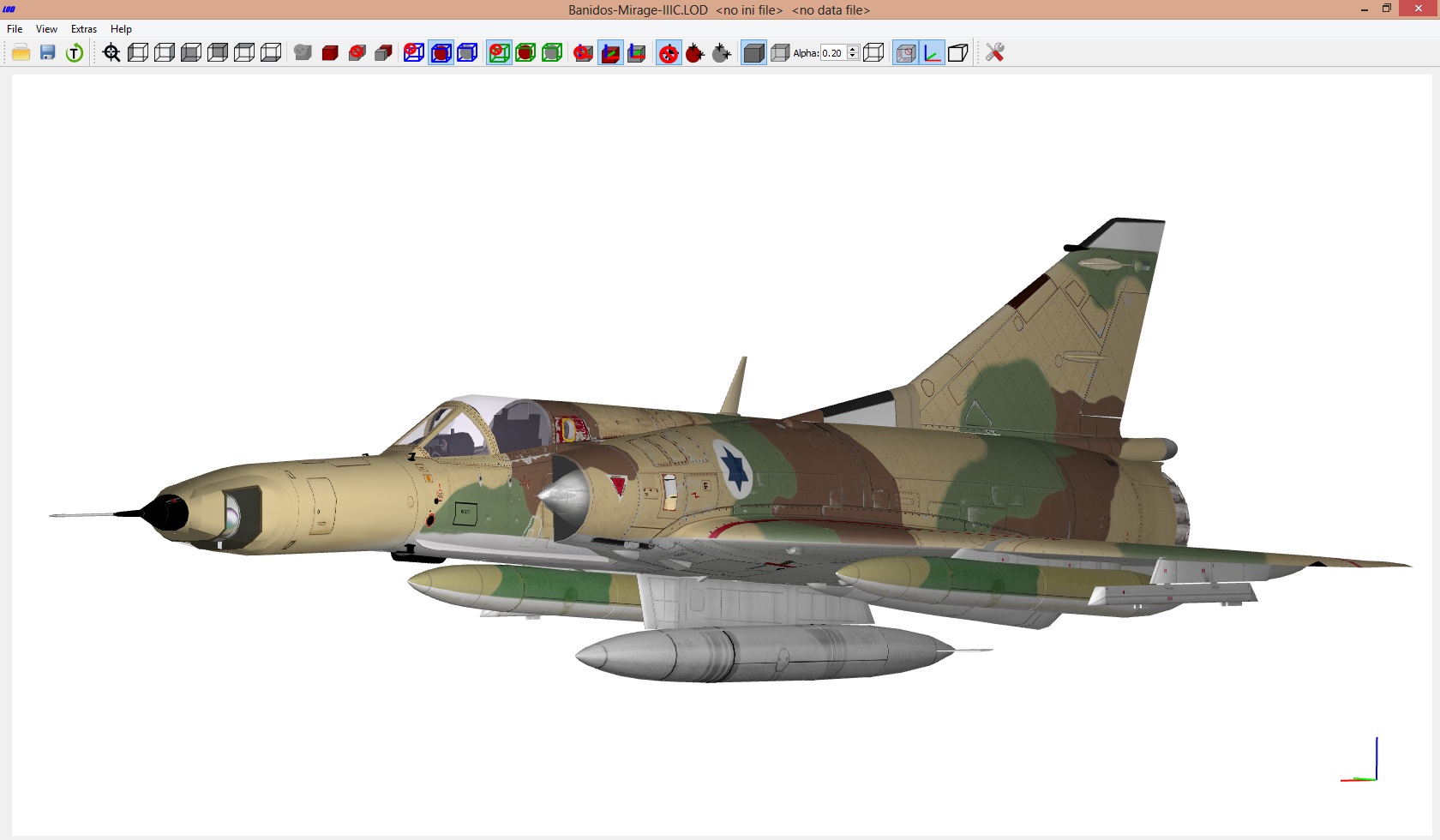This screenshot has width=1440, height=840.
Task: Toggle the blue wireframe box with red sphere
Action: click(441, 53)
